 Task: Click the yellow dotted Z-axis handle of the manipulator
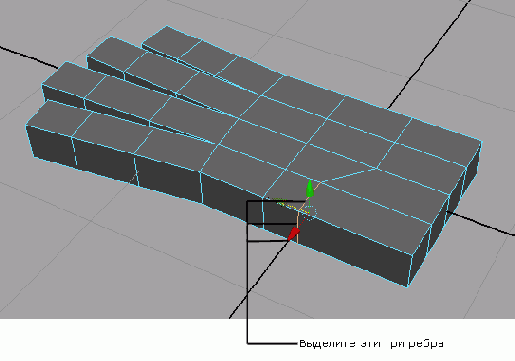point(286,204)
